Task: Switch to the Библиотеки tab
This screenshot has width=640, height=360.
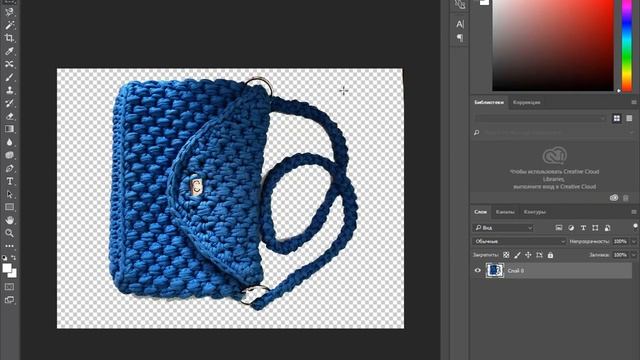Action: 489,102
